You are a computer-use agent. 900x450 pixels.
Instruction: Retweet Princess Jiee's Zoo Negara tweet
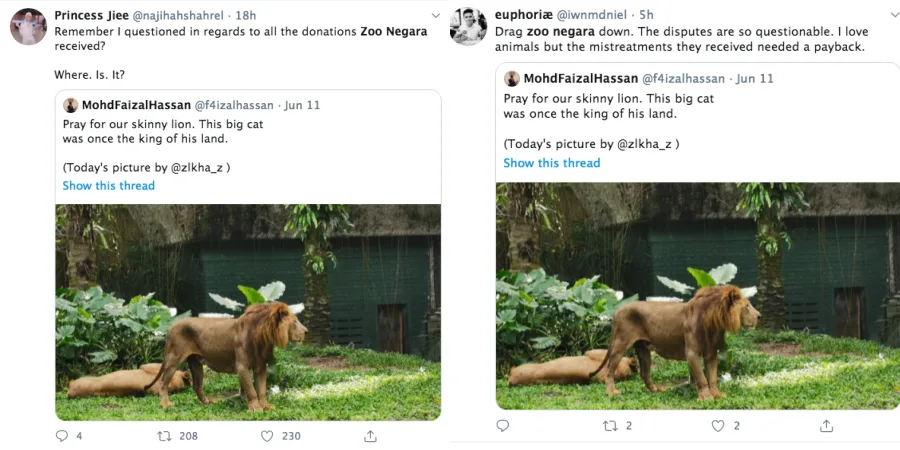166,436
